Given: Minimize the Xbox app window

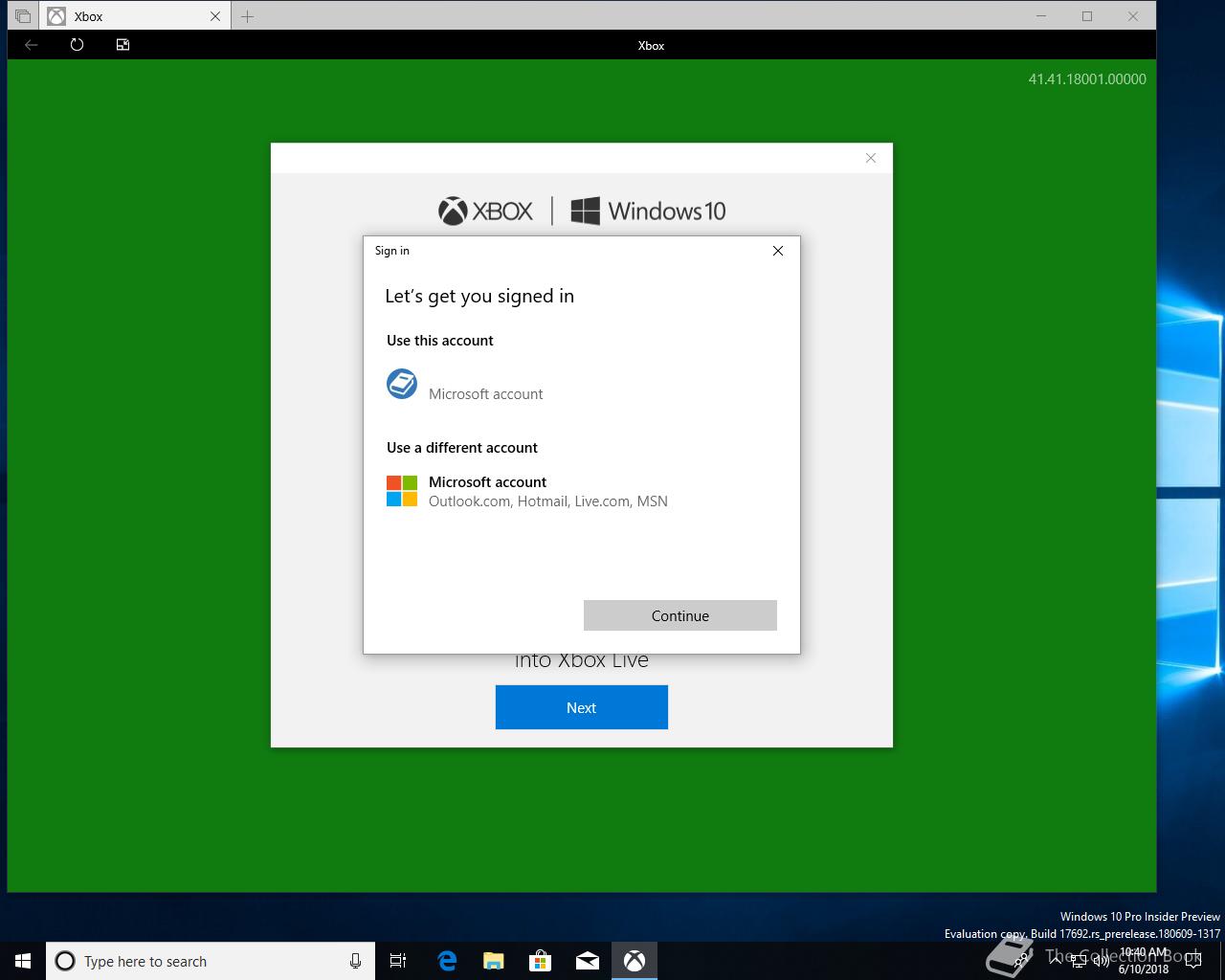Looking at the screenshot, I should [1041, 16].
